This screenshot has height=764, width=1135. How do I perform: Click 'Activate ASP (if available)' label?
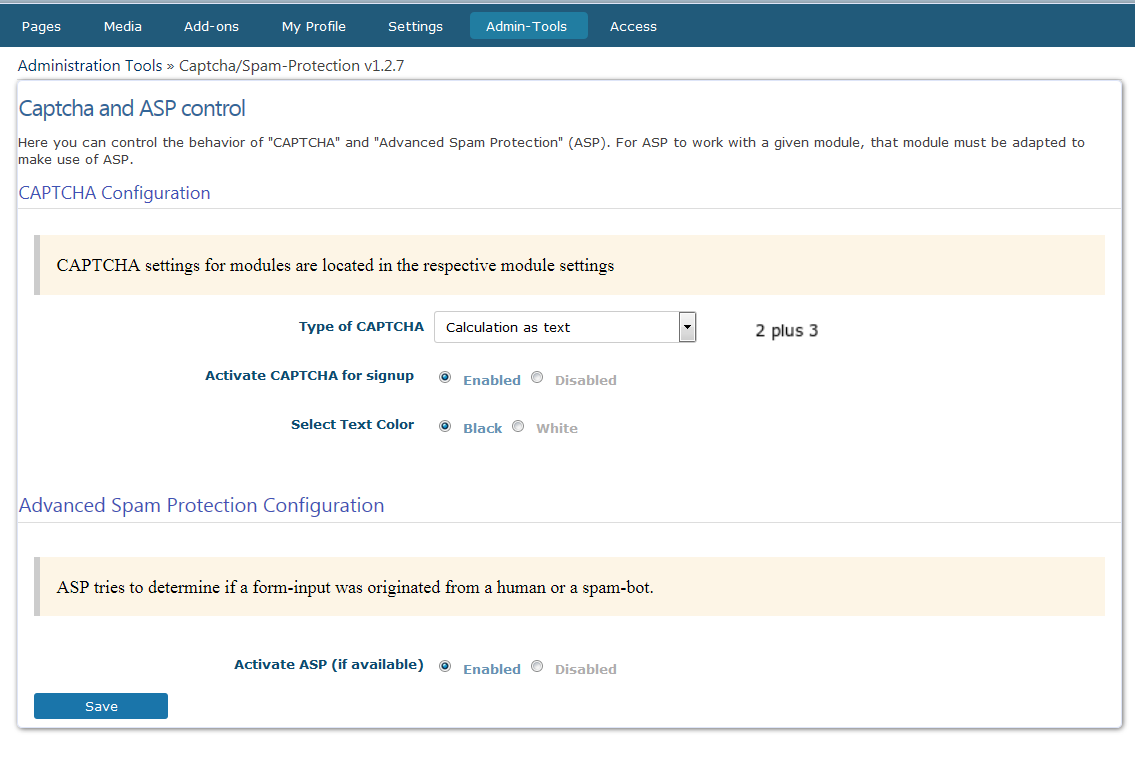[x=329, y=664]
